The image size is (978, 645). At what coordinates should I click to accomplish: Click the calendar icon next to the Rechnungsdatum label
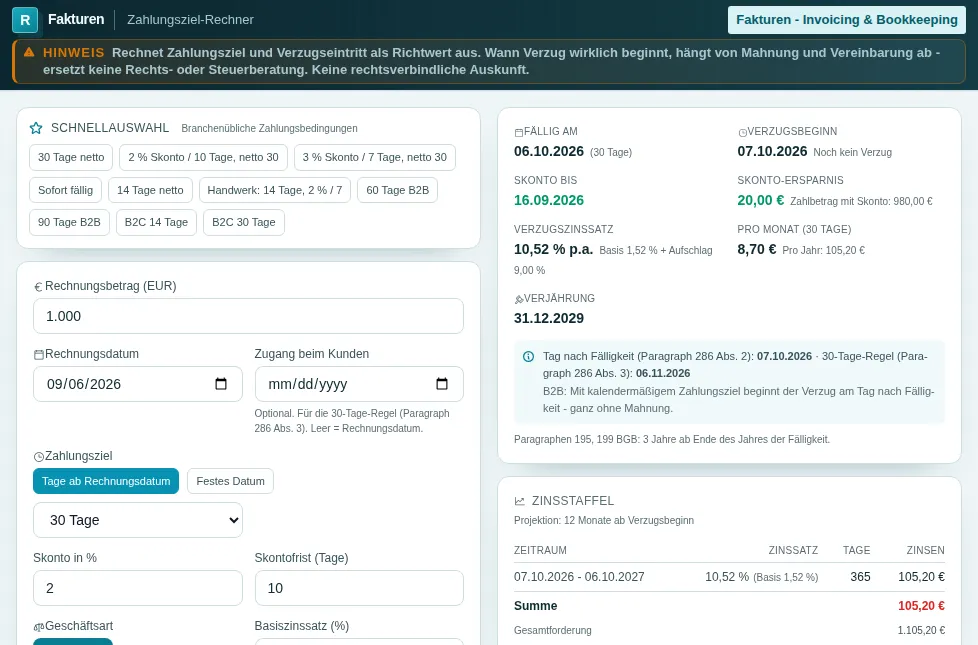39,354
